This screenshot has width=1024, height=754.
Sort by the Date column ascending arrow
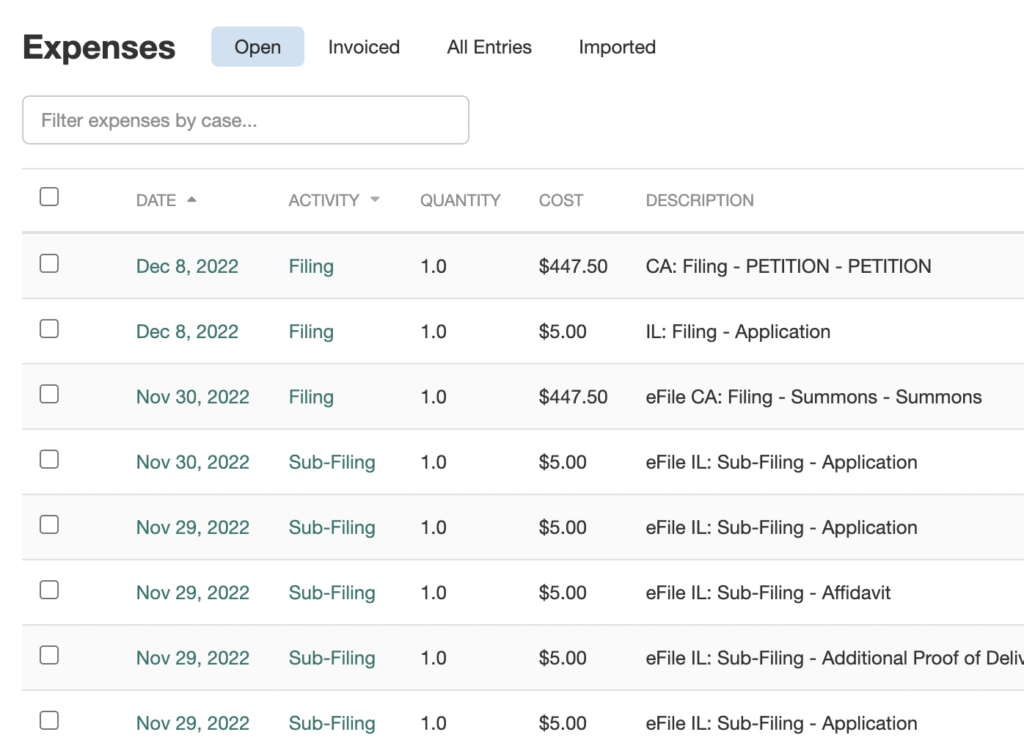pyautogui.click(x=191, y=200)
